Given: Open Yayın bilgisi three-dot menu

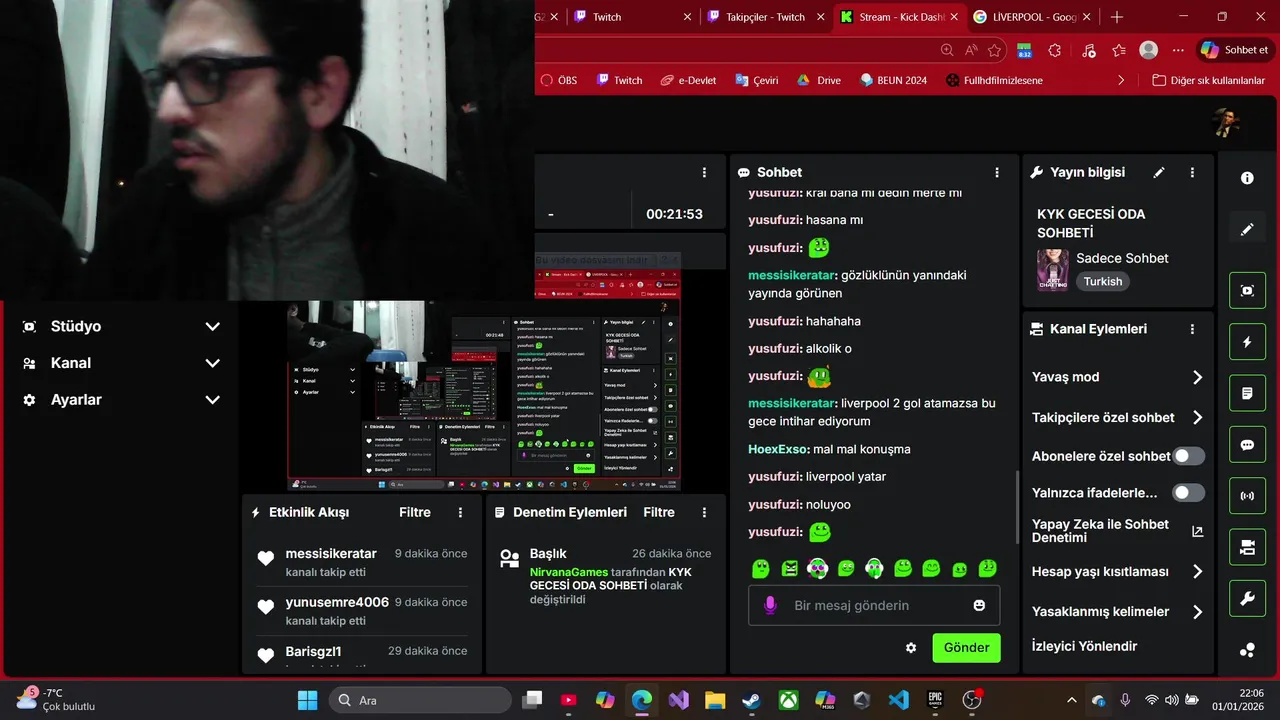Looking at the screenshot, I should 1192,172.
